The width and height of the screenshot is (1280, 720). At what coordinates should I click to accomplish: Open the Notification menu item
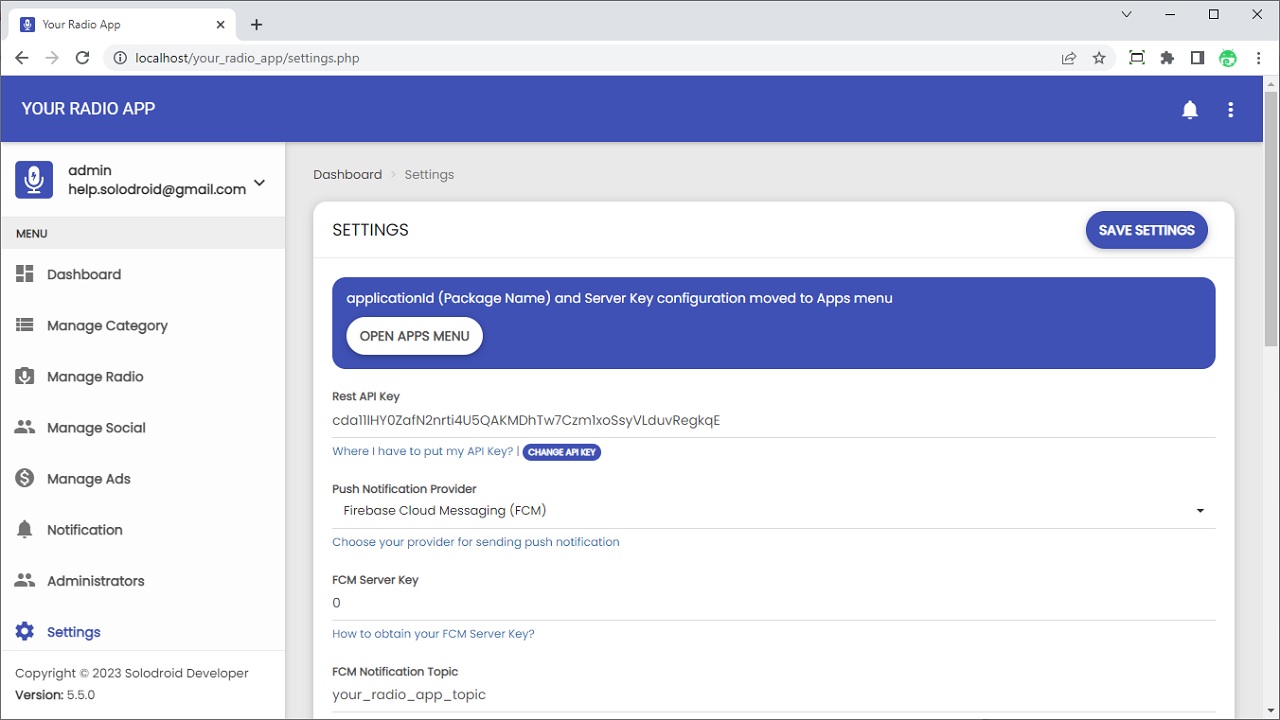pyautogui.click(x=84, y=530)
